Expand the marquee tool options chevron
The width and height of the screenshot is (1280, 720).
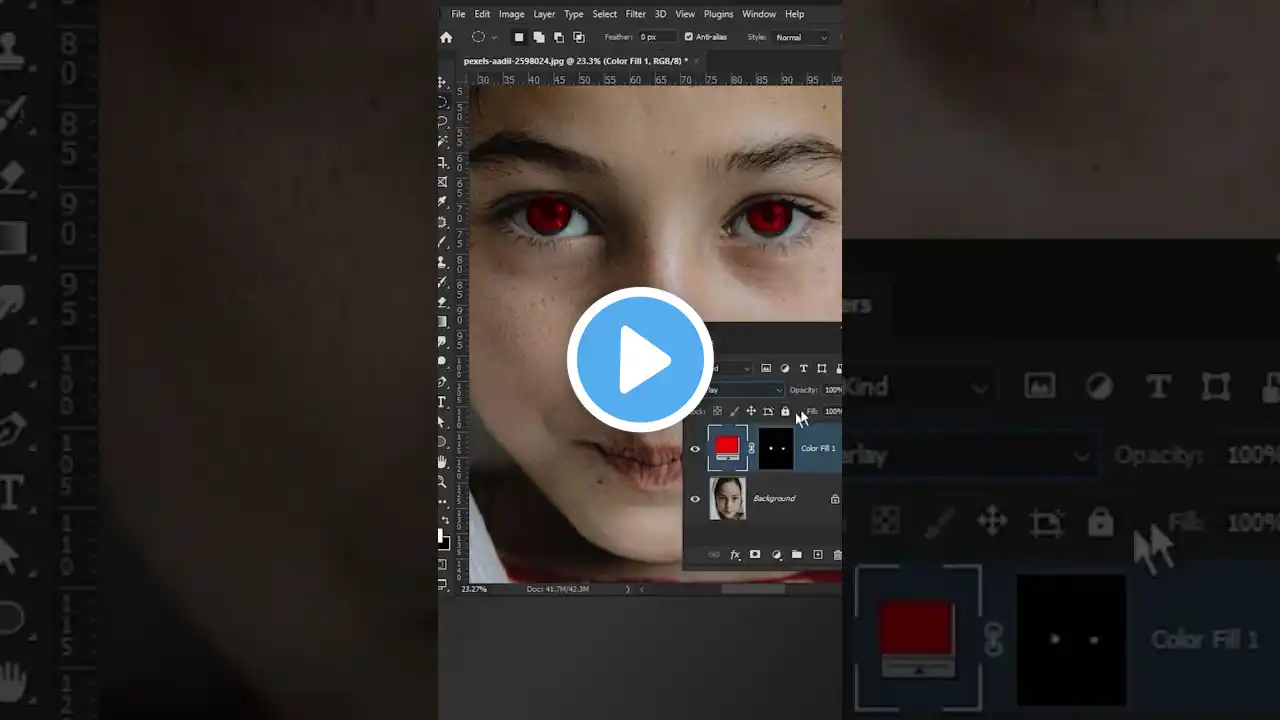coord(494,37)
